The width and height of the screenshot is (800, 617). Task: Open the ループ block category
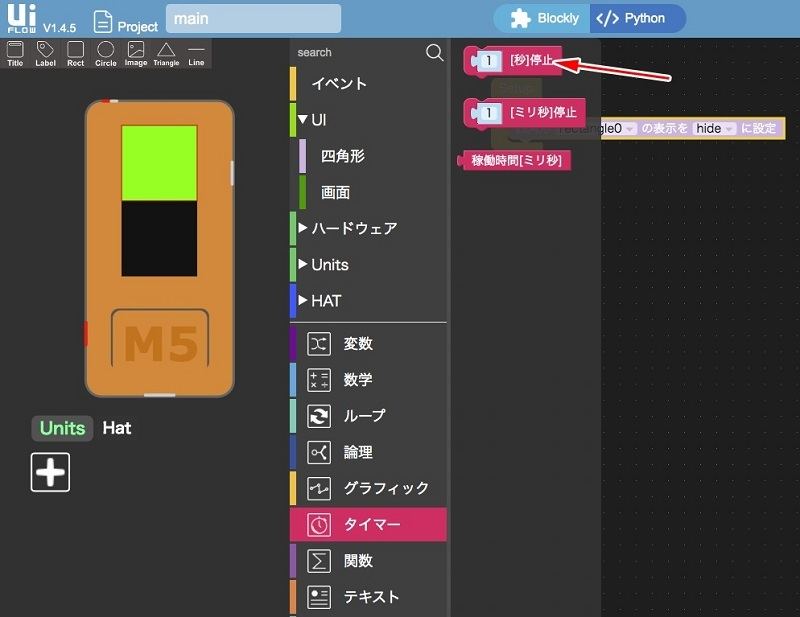[364, 416]
